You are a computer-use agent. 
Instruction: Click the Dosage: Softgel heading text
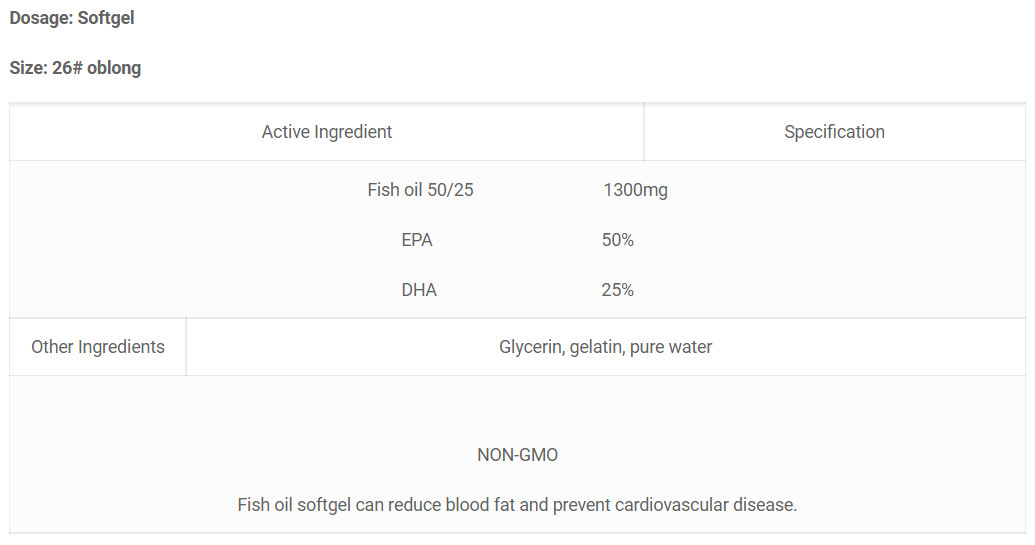click(x=72, y=18)
